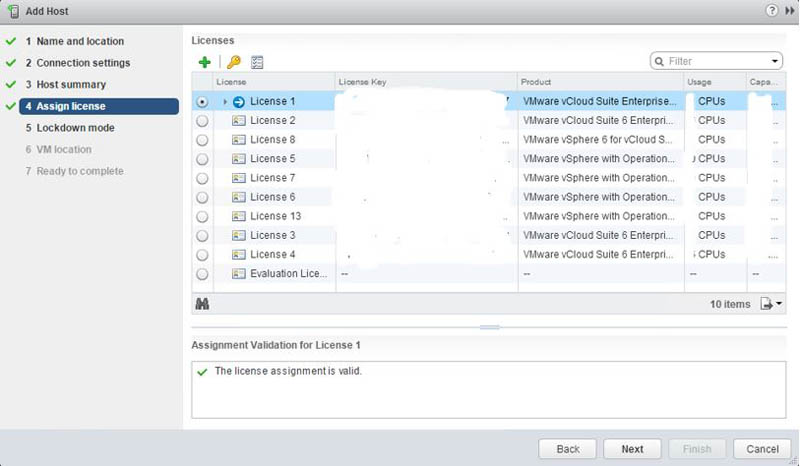Image resolution: width=800 pixels, height=466 pixels.
Task: Select the License 7 radio button
Action: pos(202,178)
